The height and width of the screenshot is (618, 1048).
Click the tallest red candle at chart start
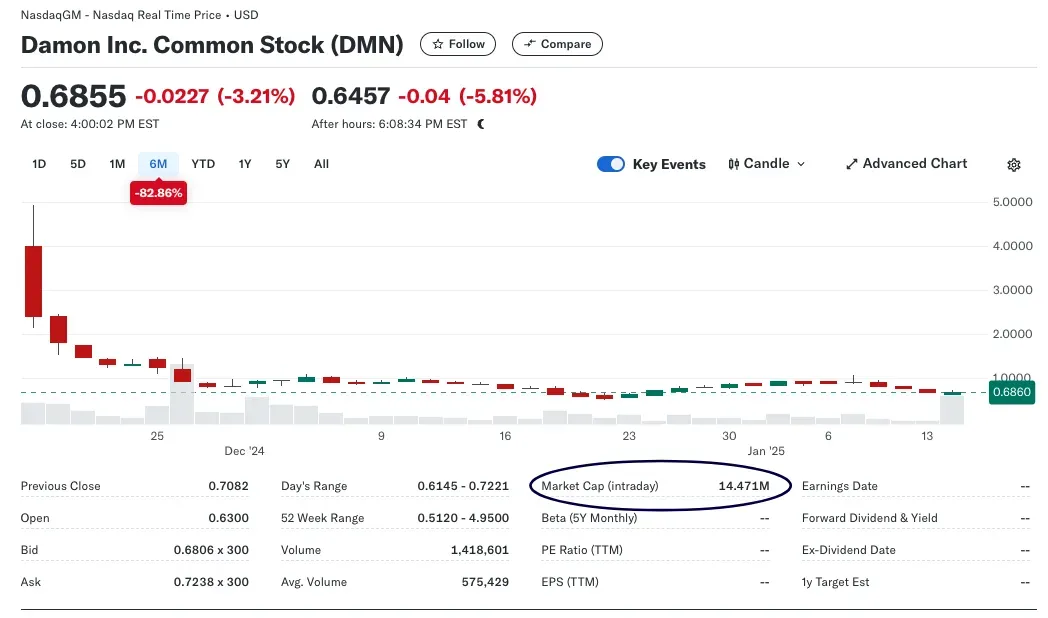(33, 281)
